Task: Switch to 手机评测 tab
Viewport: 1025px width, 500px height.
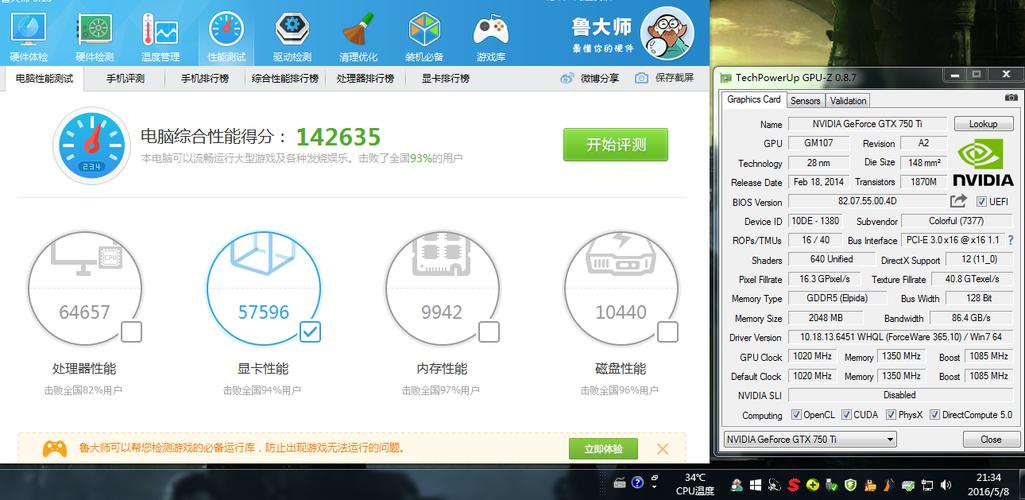Action: click(x=126, y=78)
